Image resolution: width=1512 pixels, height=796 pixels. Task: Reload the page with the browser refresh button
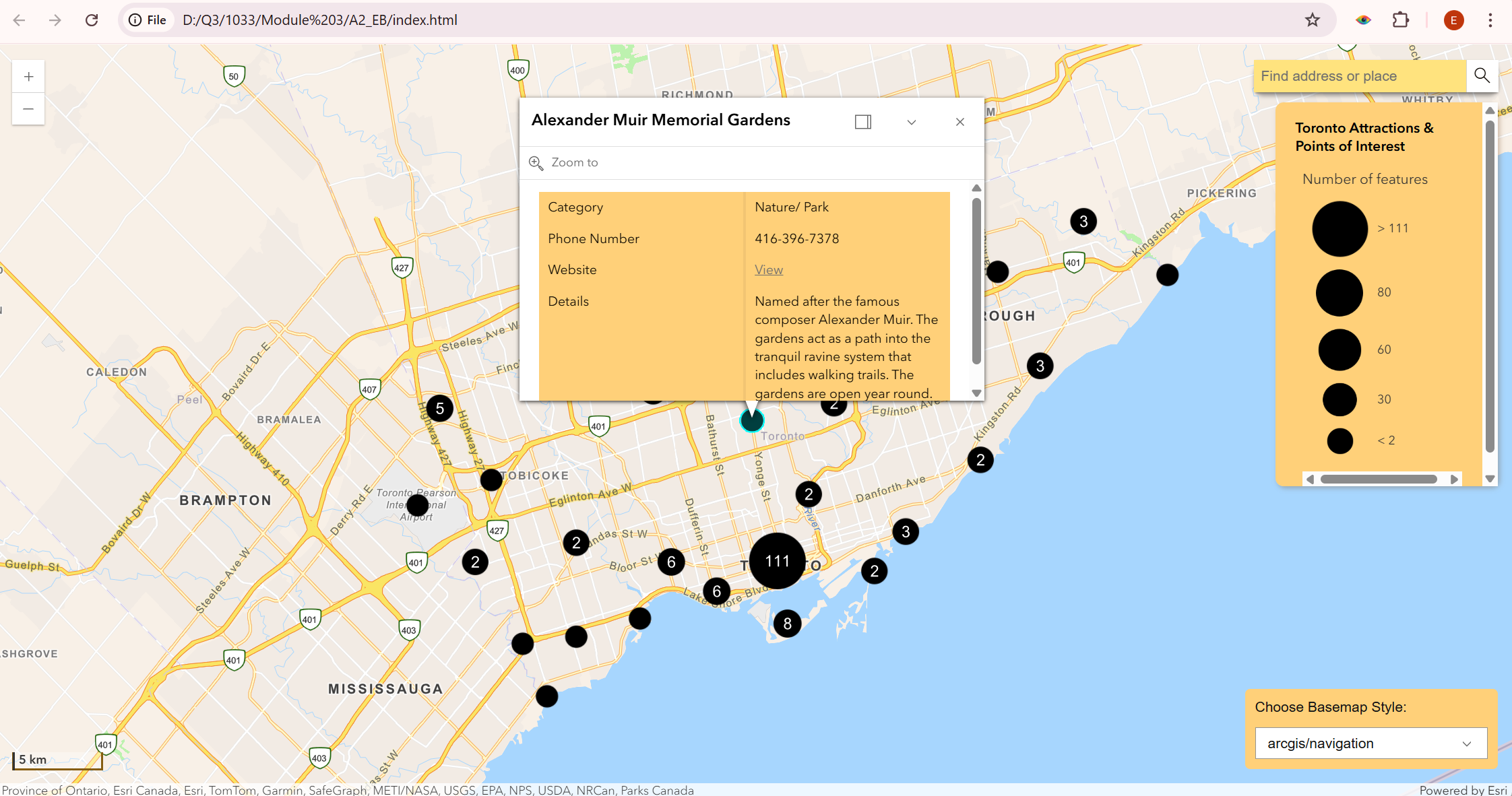[x=92, y=20]
